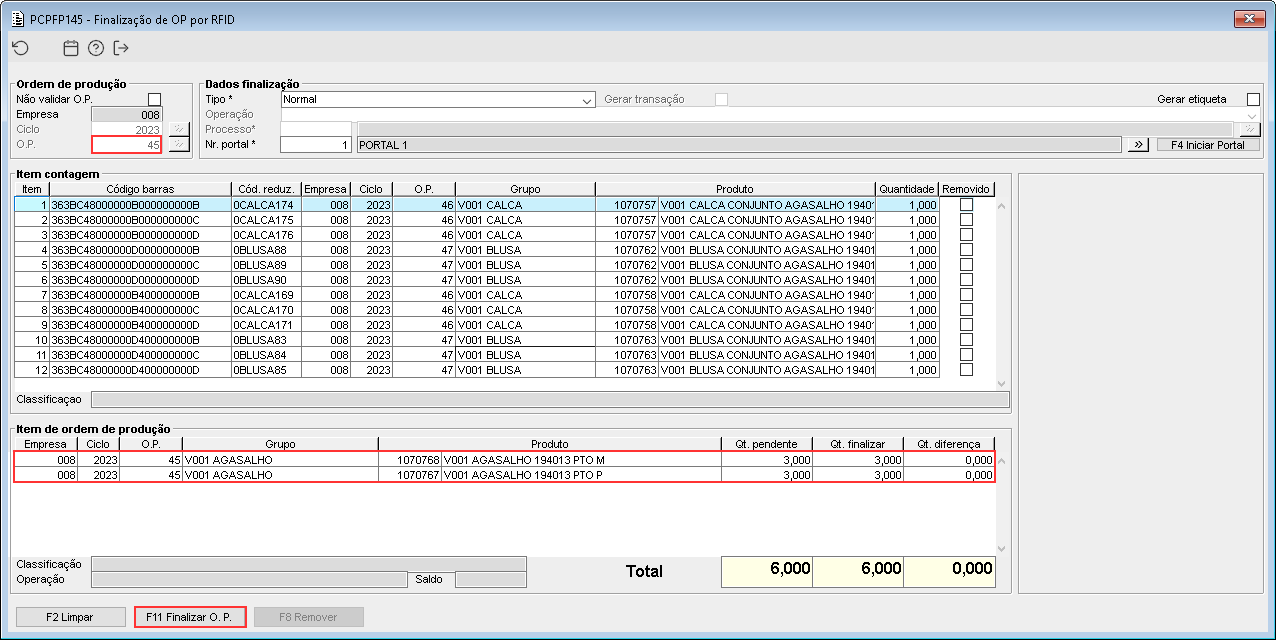Click the Qt. pendente column header
Image resolution: width=1276 pixels, height=640 pixels.
(x=766, y=444)
